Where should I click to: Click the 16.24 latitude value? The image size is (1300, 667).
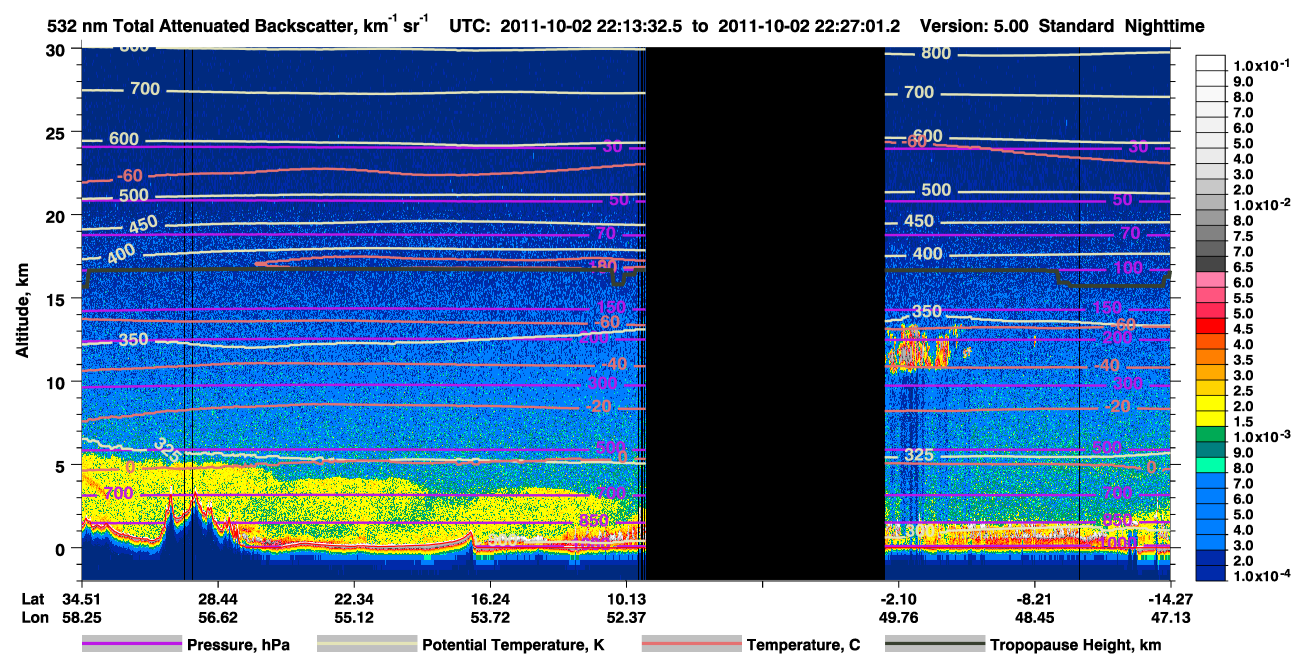pyautogui.click(x=490, y=599)
